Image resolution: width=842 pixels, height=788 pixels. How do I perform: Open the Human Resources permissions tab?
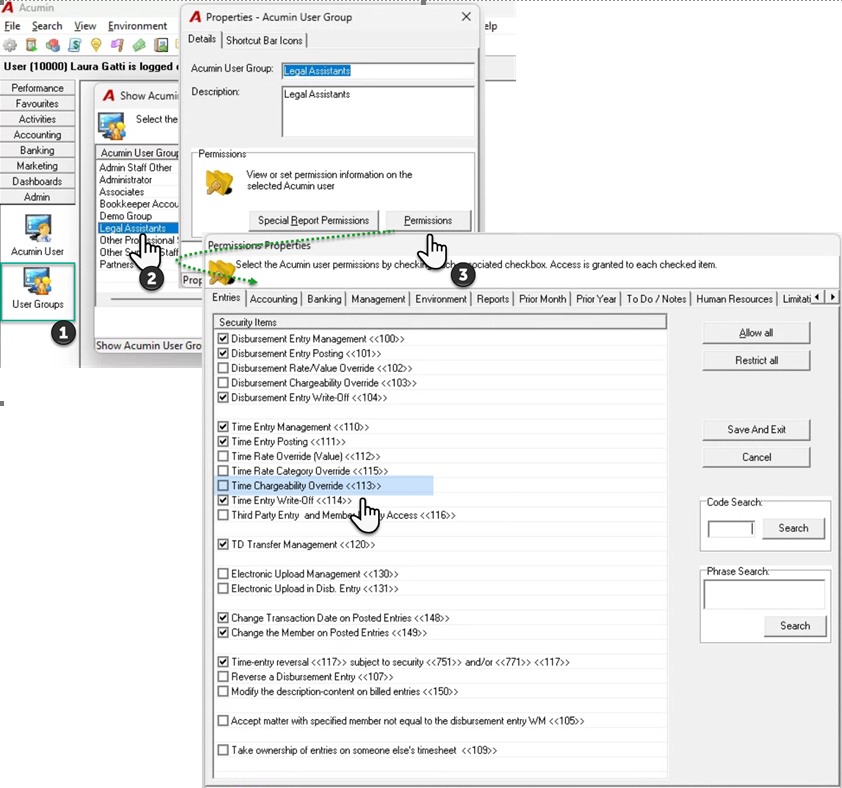pyautogui.click(x=734, y=299)
